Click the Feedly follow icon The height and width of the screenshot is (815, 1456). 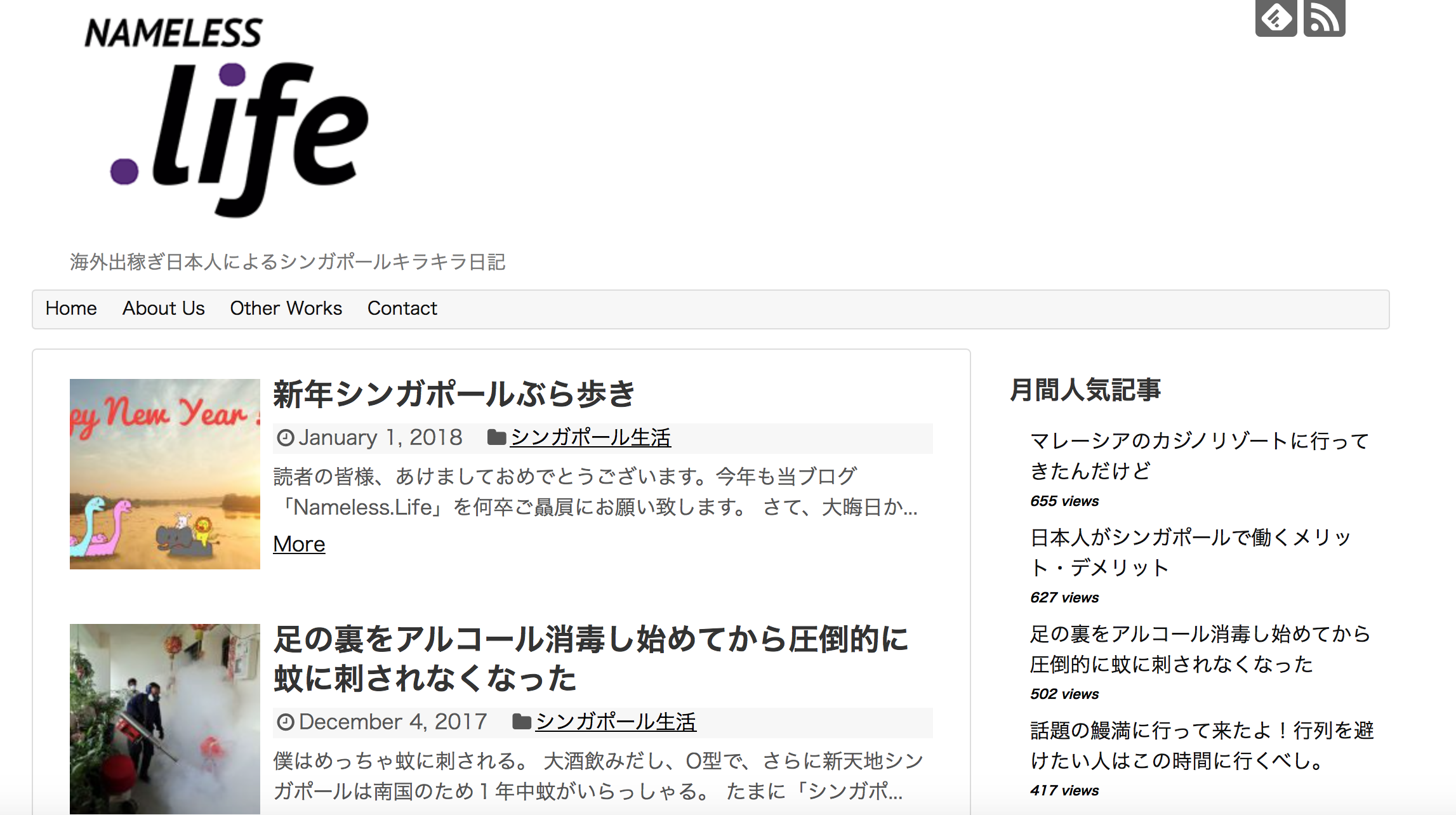[1276, 18]
